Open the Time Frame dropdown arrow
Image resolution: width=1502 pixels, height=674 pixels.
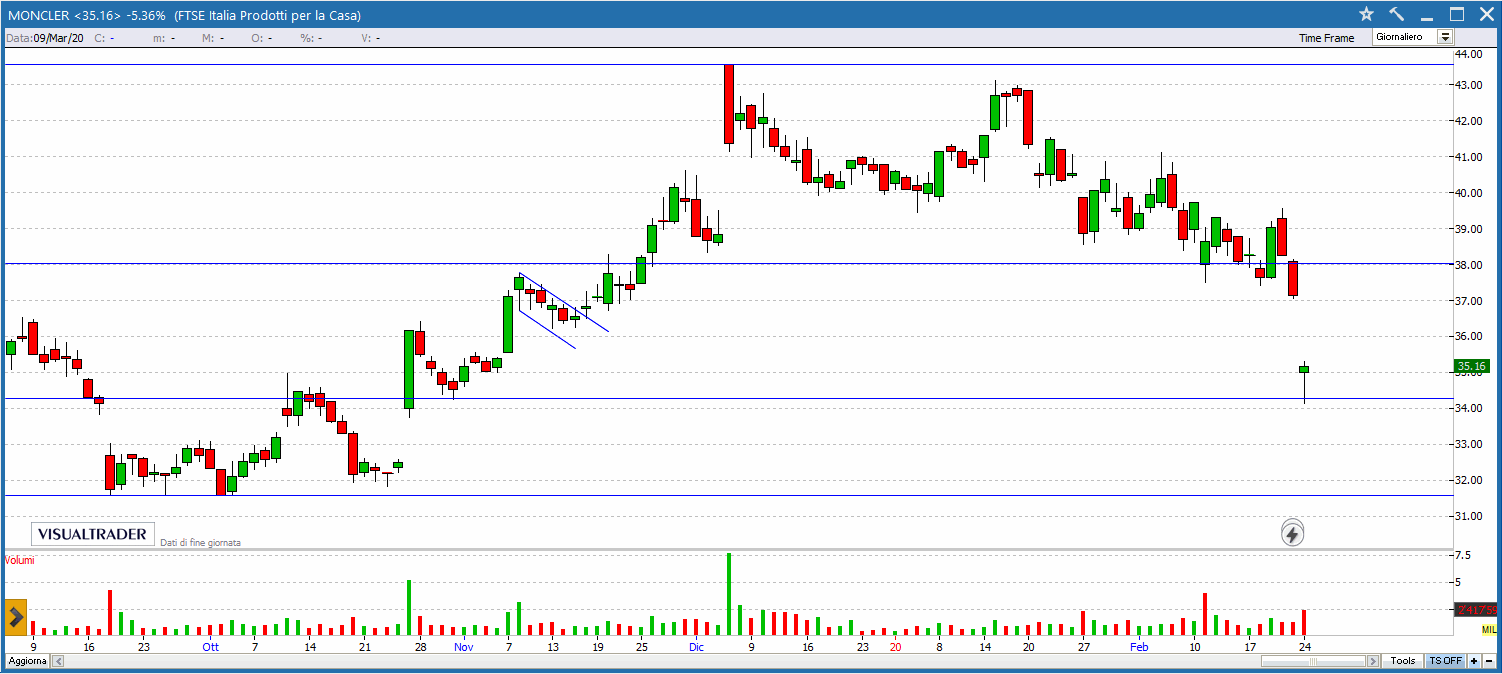[x=1445, y=37]
